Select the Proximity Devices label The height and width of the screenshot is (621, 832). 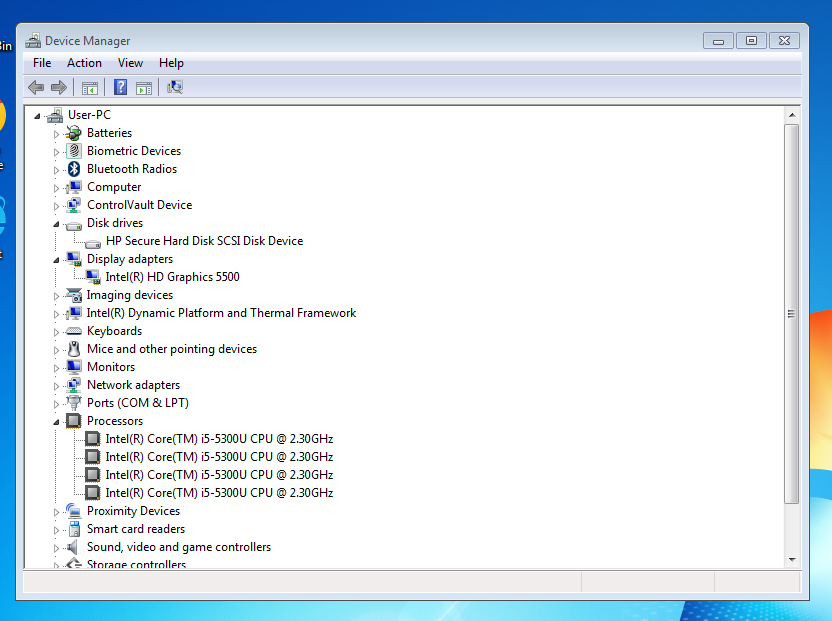click(x=133, y=511)
